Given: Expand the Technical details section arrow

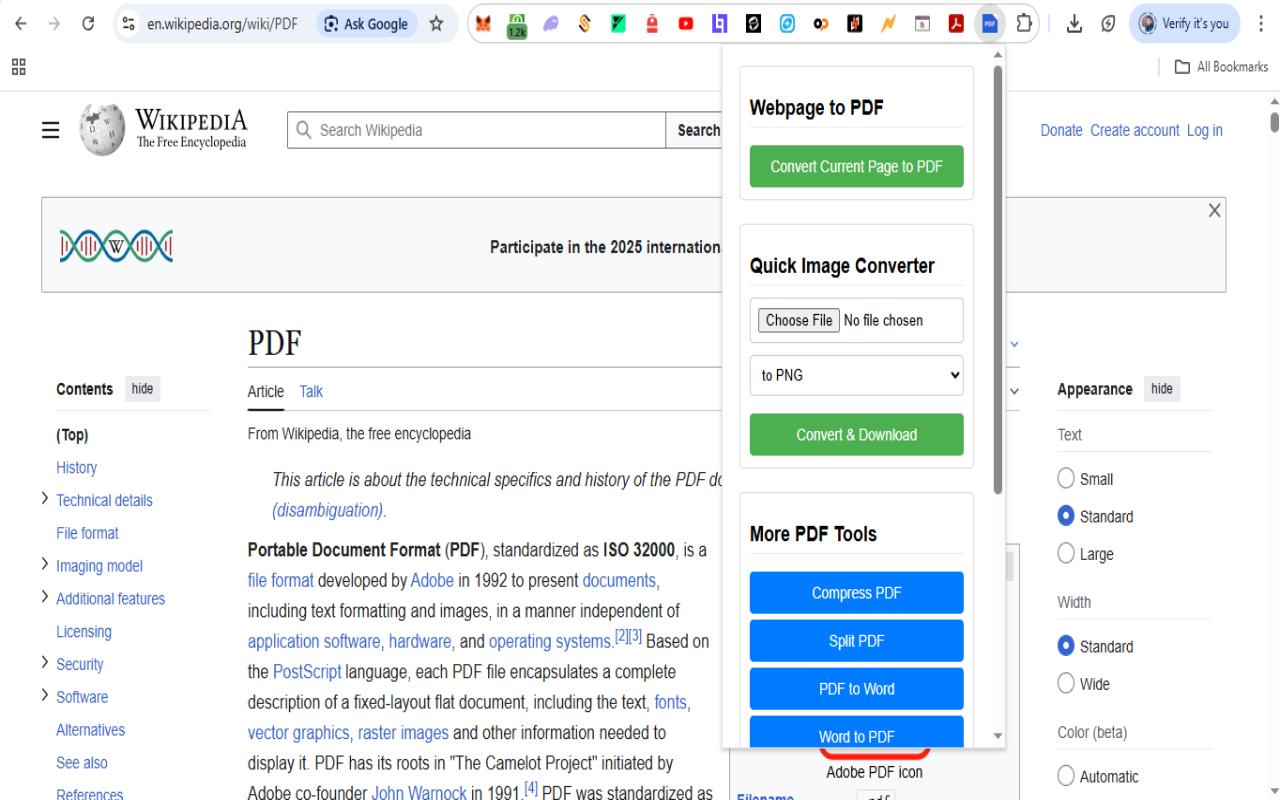Looking at the screenshot, I should click(x=44, y=499).
